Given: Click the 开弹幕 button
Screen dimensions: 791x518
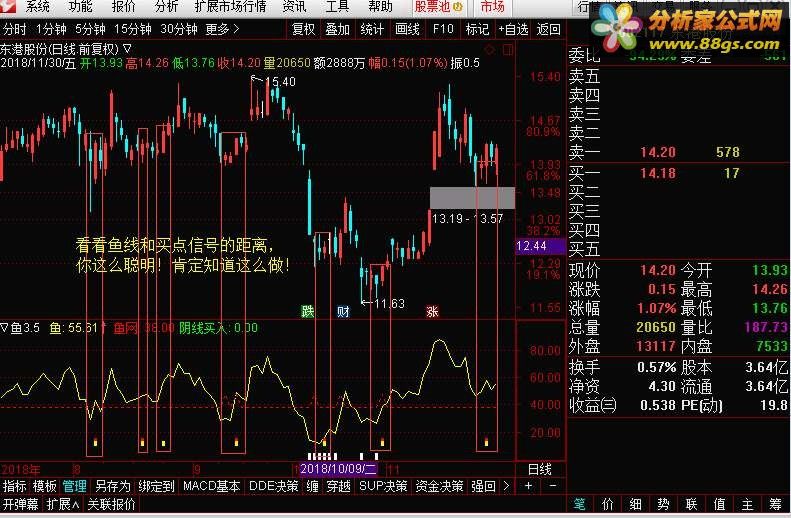Looking at the screenshot, I should click(x=20, y=504).
